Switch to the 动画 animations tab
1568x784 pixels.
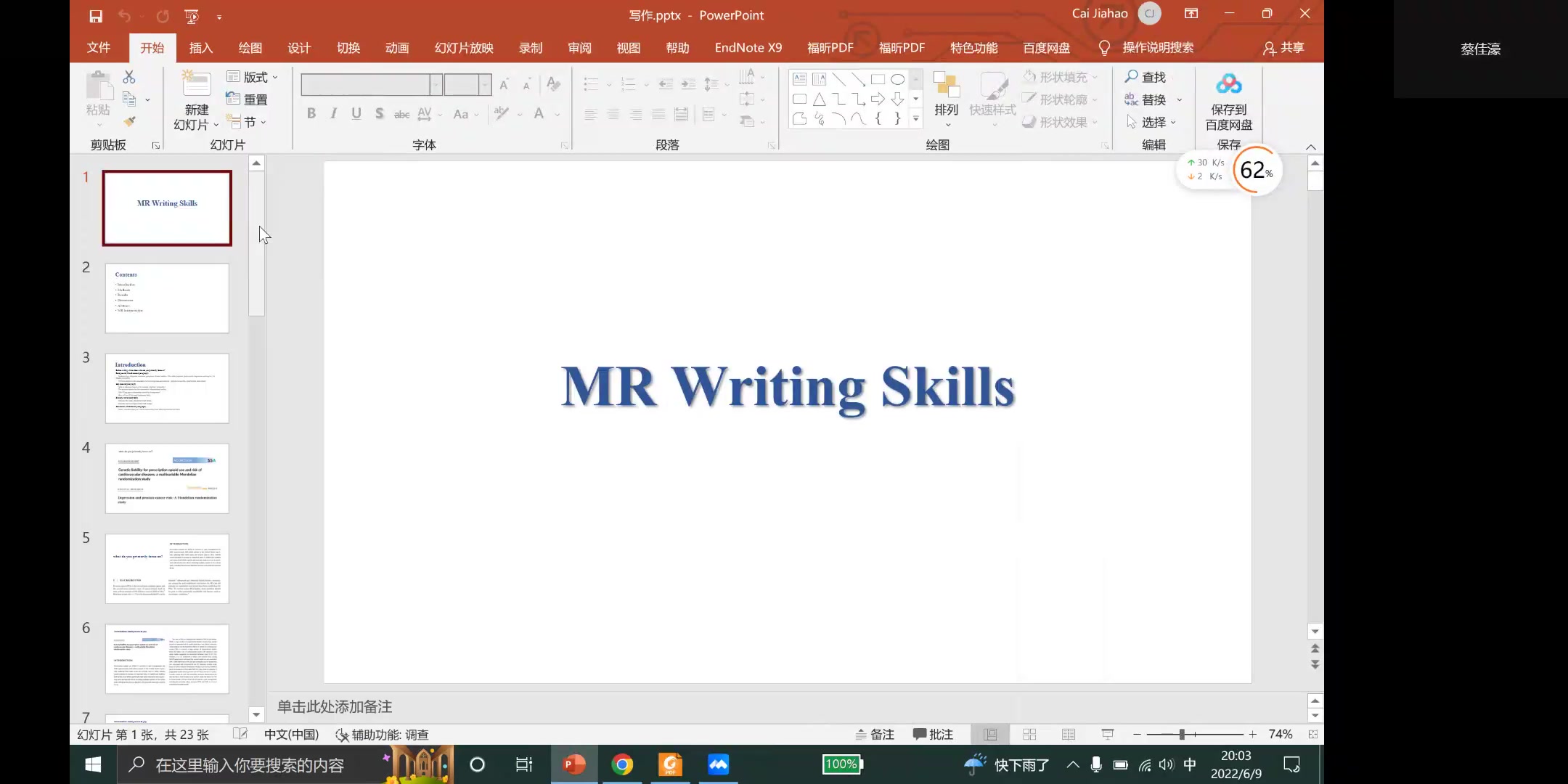397,47
